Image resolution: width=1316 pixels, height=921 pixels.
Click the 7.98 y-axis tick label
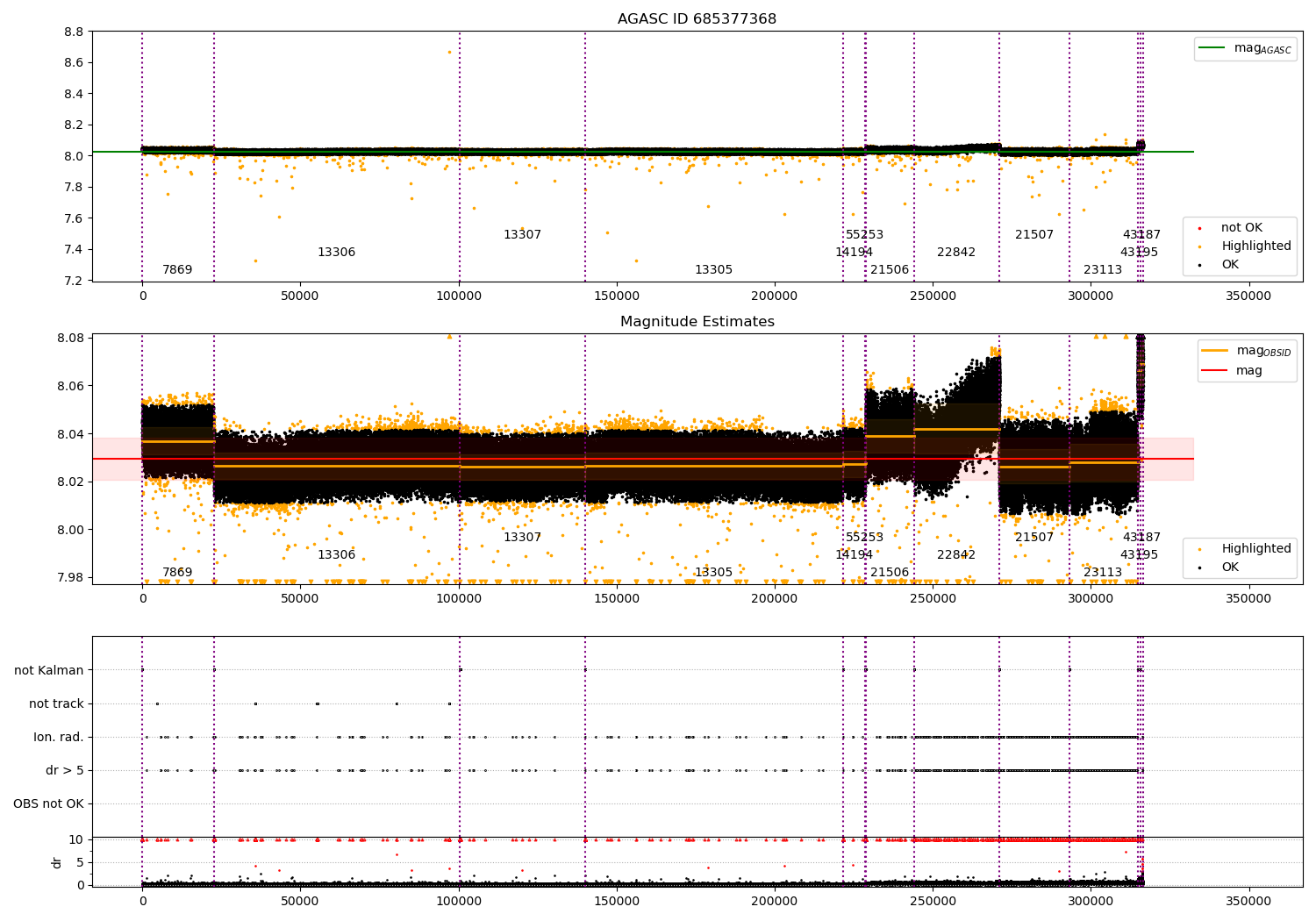coord(70,578)
